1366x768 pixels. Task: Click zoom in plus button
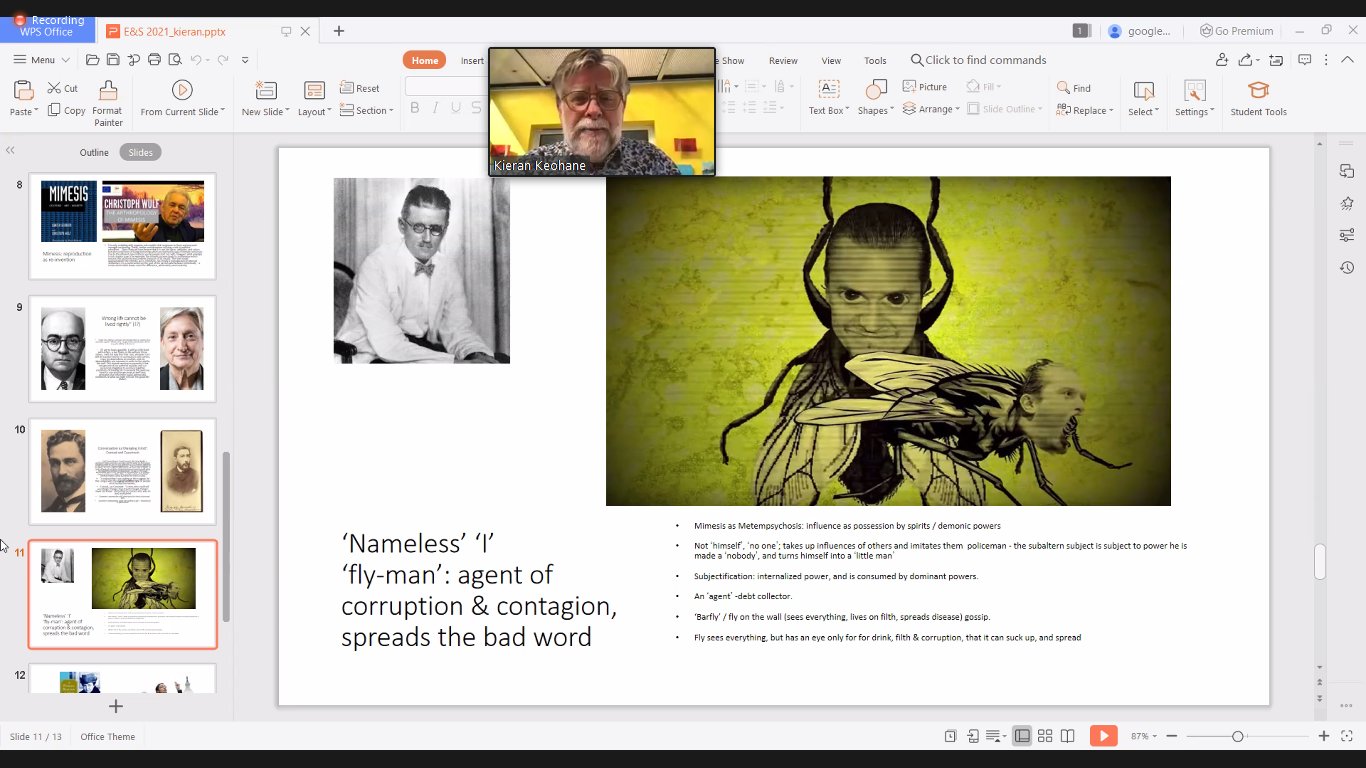pos(1324,736)
